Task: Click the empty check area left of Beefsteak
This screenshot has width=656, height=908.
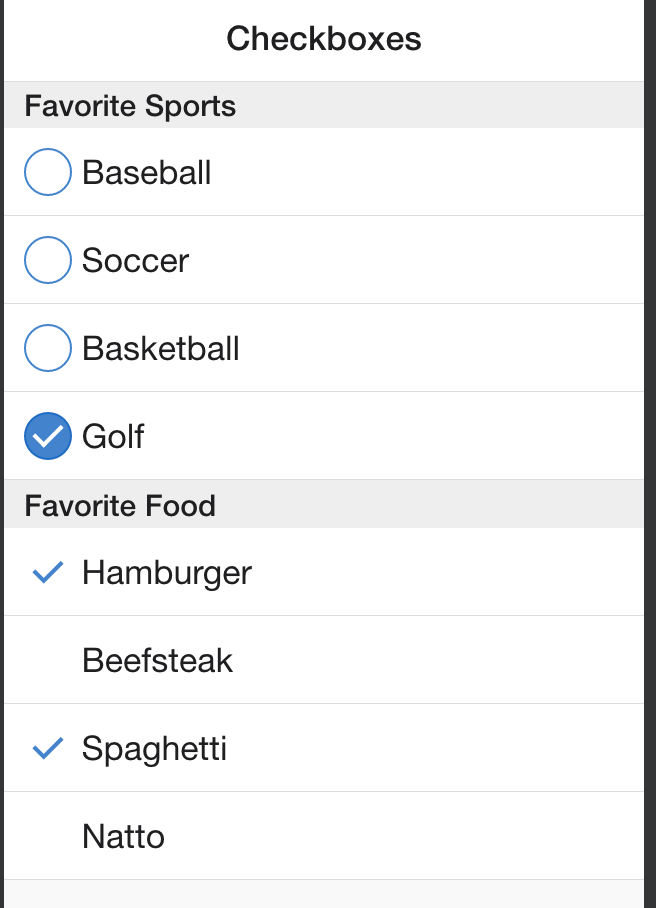Action: (x=48, y=660)
